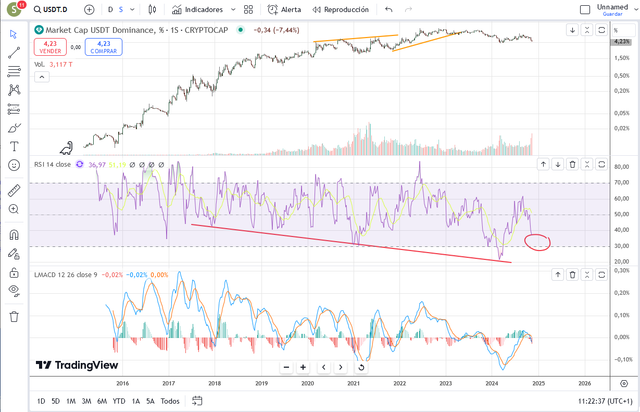Click the 4,23 COMPRAR buy button

[104, 47]
